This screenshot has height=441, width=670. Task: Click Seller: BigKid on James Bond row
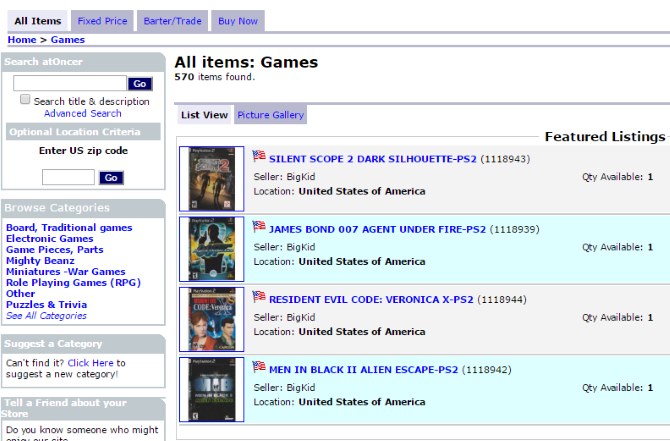[x=284, y=247]
